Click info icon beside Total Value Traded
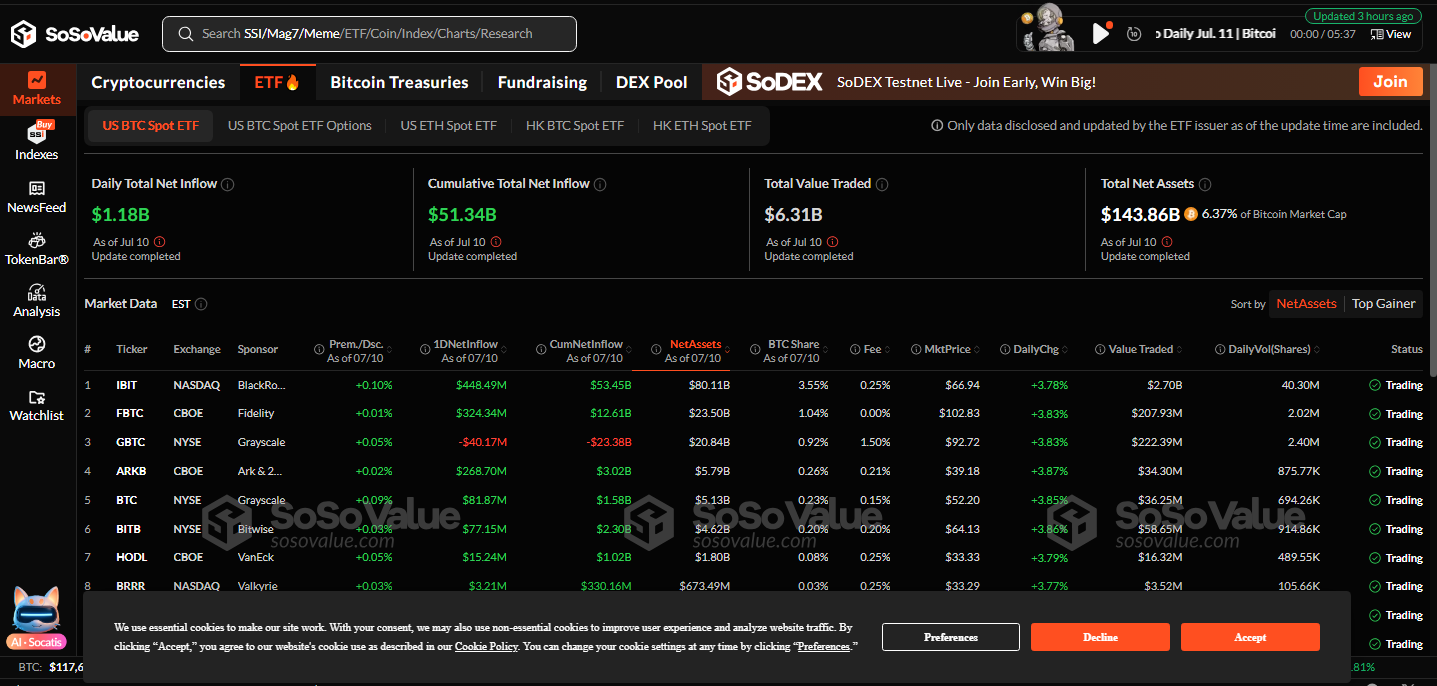1437x686 pixels. pyautogui.click(x=882, y=184)
